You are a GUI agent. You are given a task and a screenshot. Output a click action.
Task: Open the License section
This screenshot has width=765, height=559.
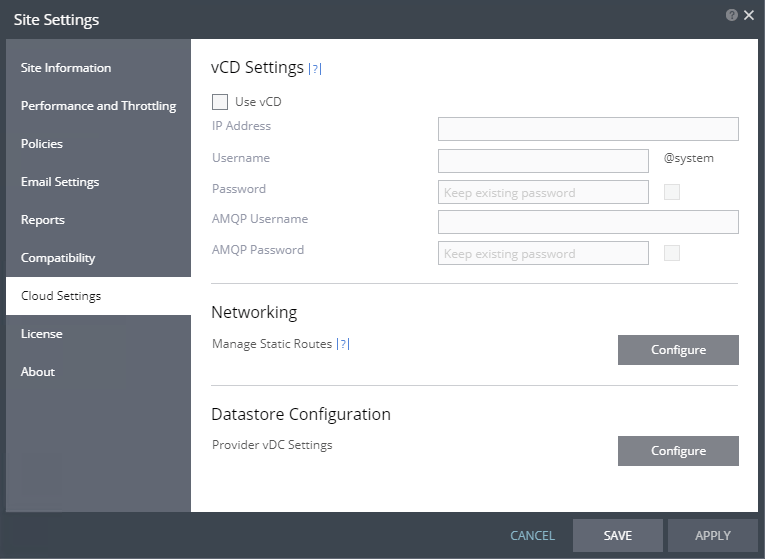(98, 334)
